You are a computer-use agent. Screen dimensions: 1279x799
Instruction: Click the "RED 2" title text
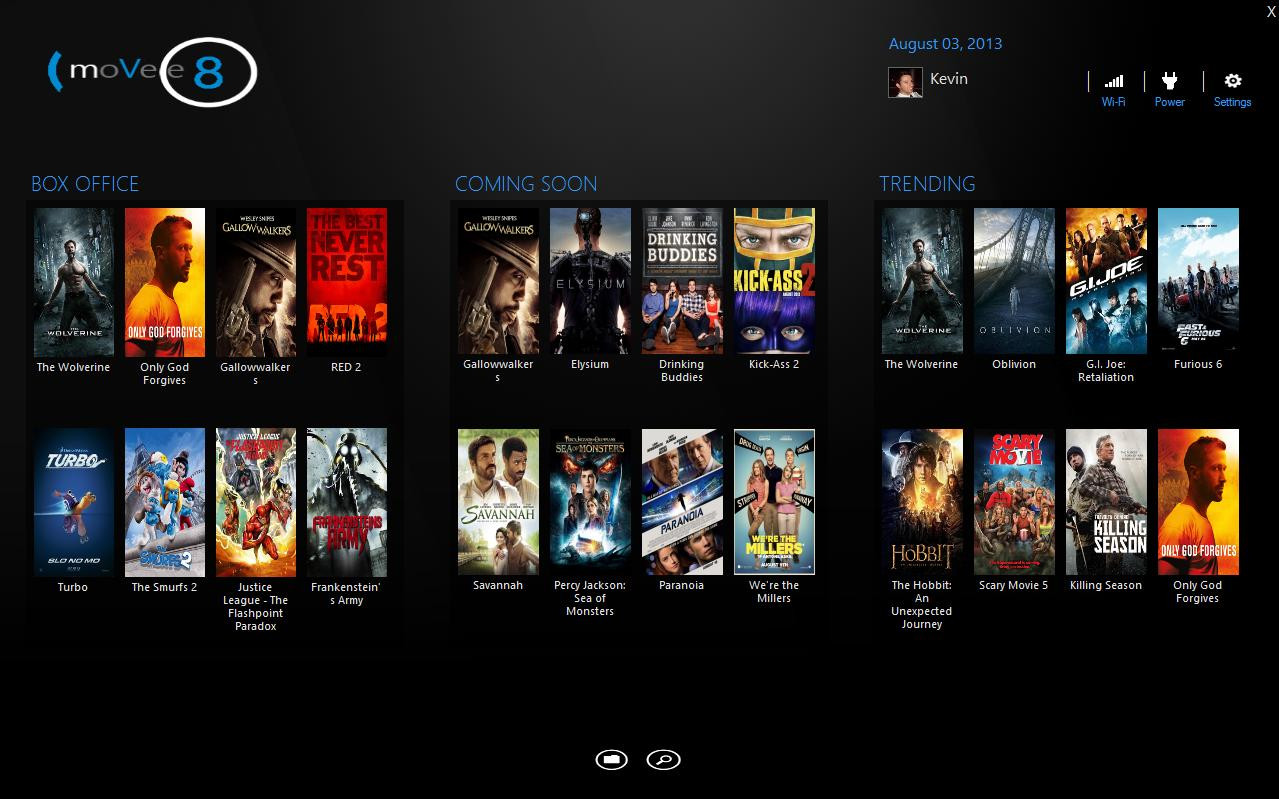346,367
